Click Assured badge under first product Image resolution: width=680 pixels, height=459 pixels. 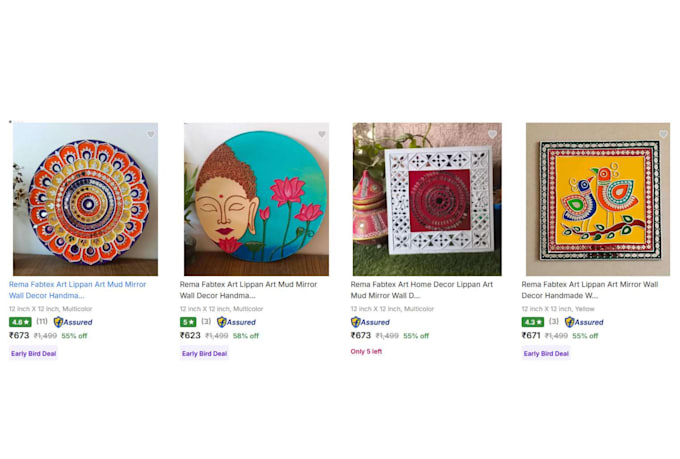coord(73,322)
